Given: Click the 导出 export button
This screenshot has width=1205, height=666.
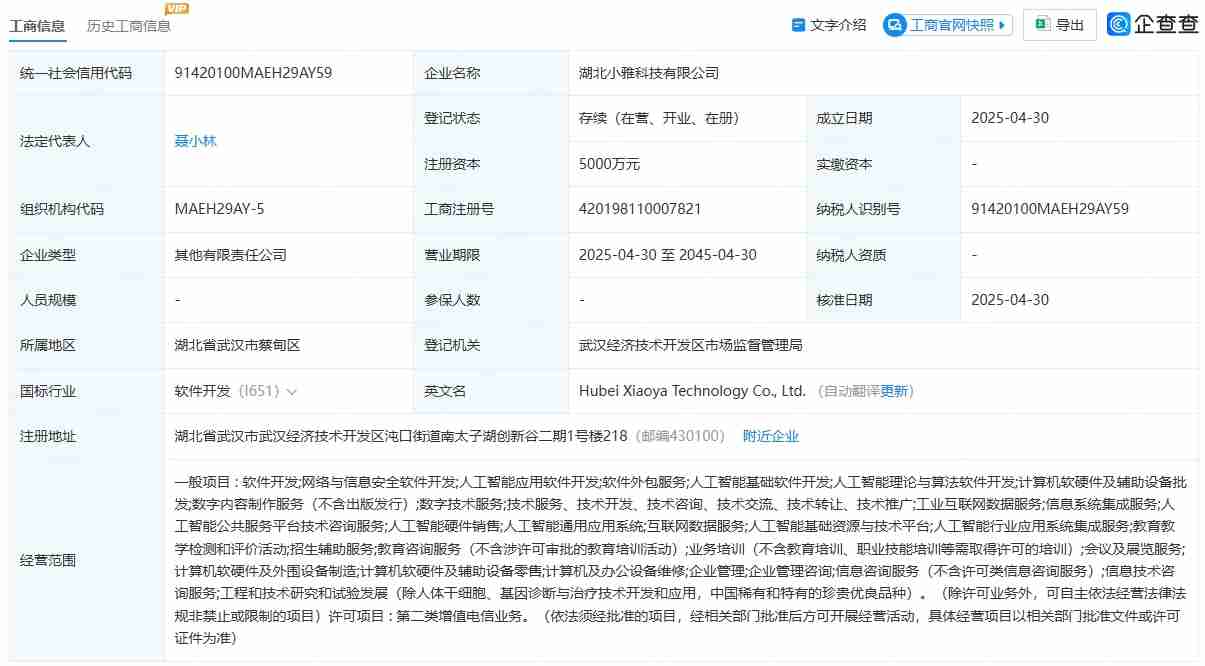Looking at the screenshot, I should click(x=1059, y=25).
